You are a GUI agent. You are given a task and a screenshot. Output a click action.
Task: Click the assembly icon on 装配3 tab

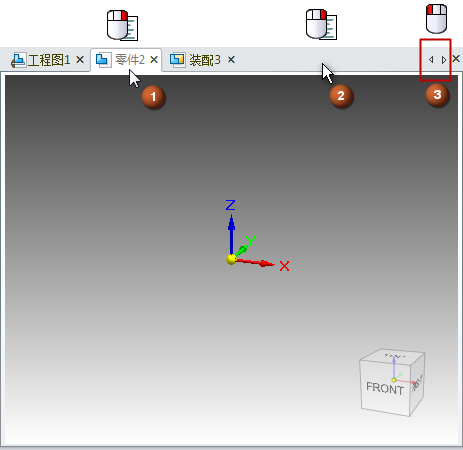pos(177,60)
